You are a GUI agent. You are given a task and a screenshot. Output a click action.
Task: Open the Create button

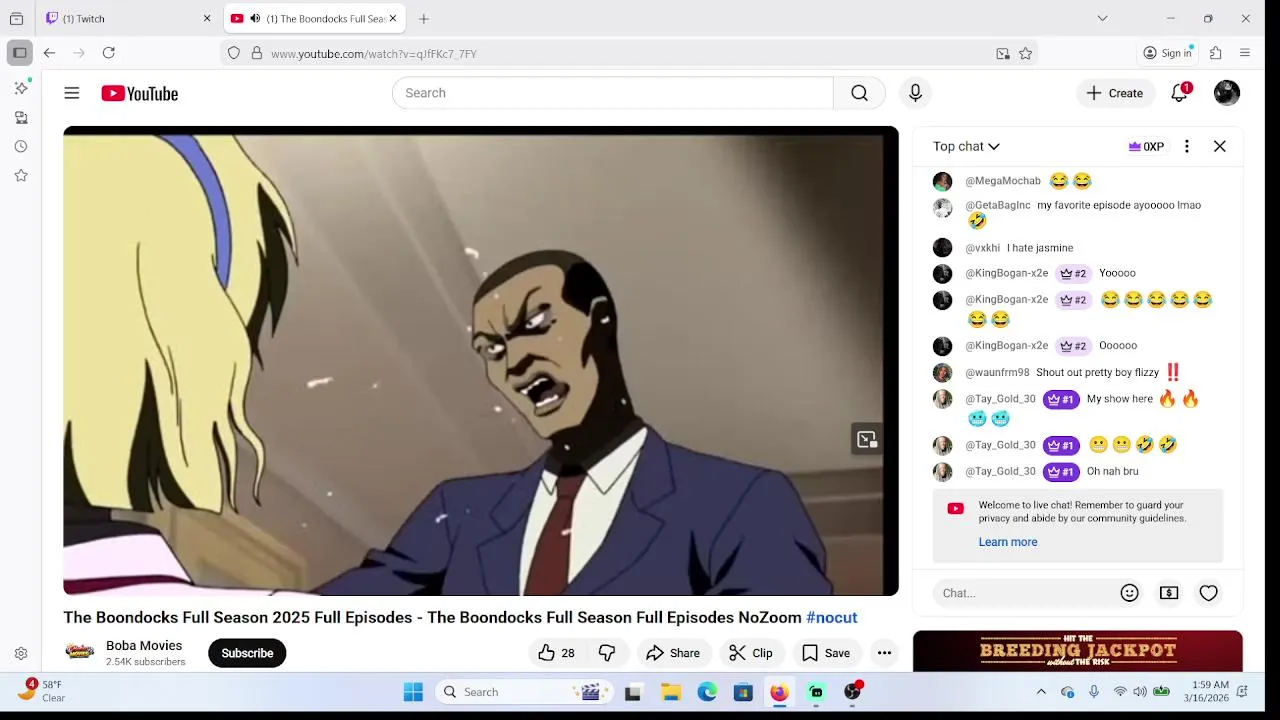click(1115, 93)
